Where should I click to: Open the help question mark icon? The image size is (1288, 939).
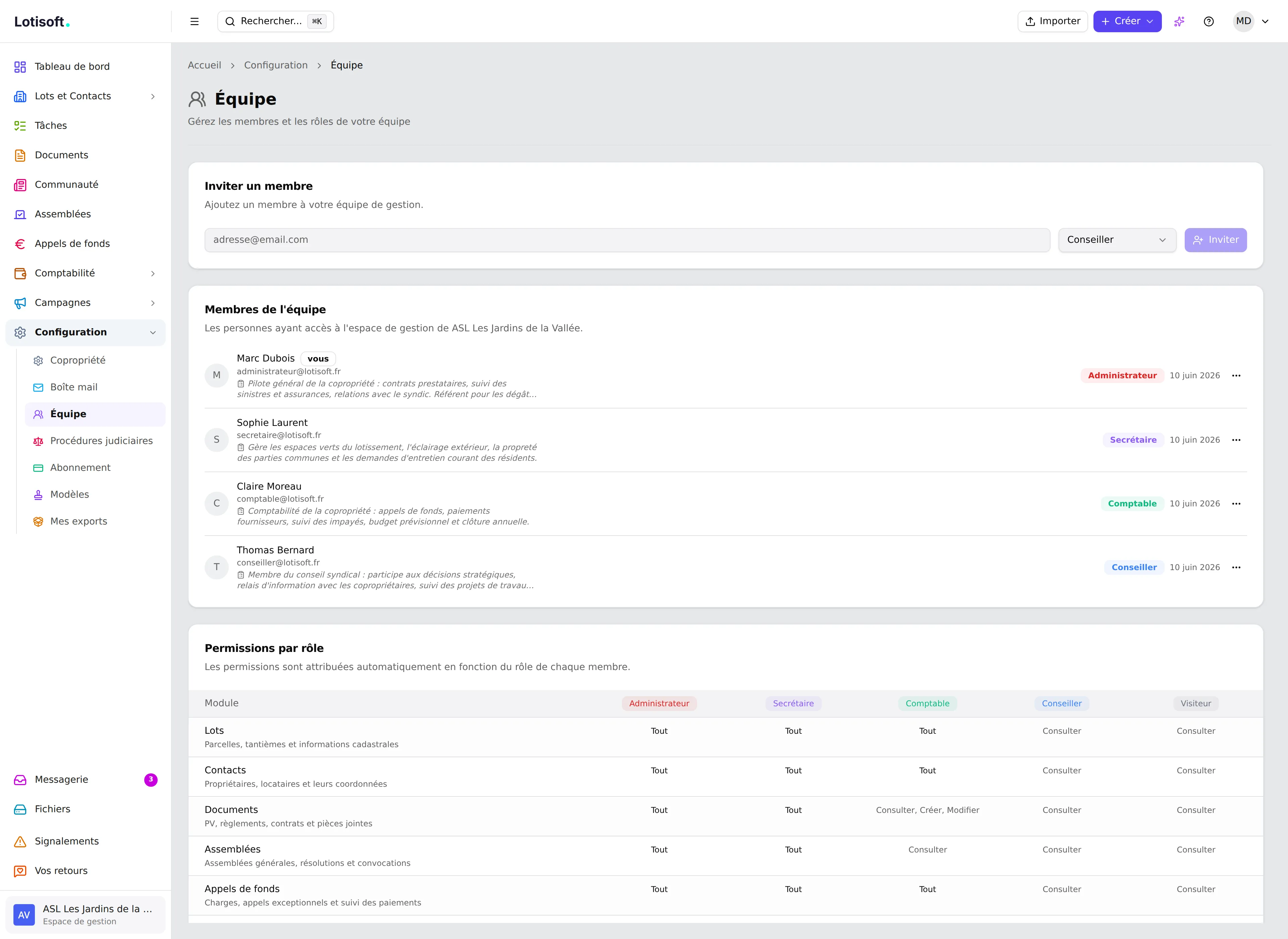pyautogui.click(x=1209, y=21)
